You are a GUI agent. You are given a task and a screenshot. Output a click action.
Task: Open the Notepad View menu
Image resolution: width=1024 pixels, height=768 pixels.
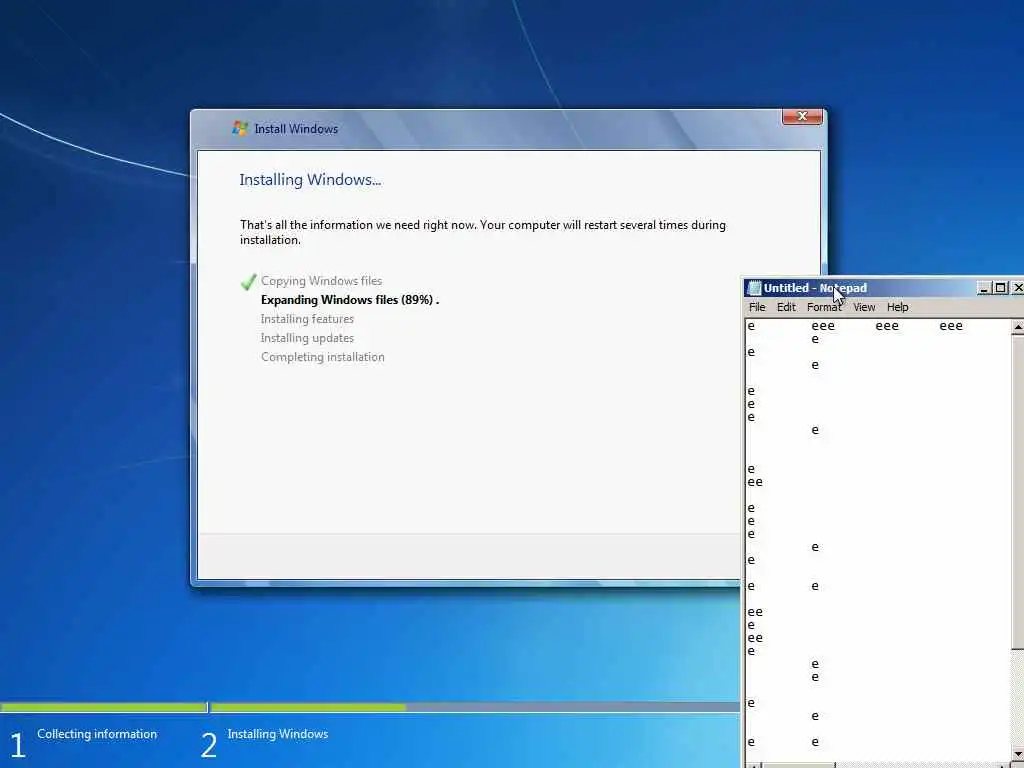click(864, 307)
